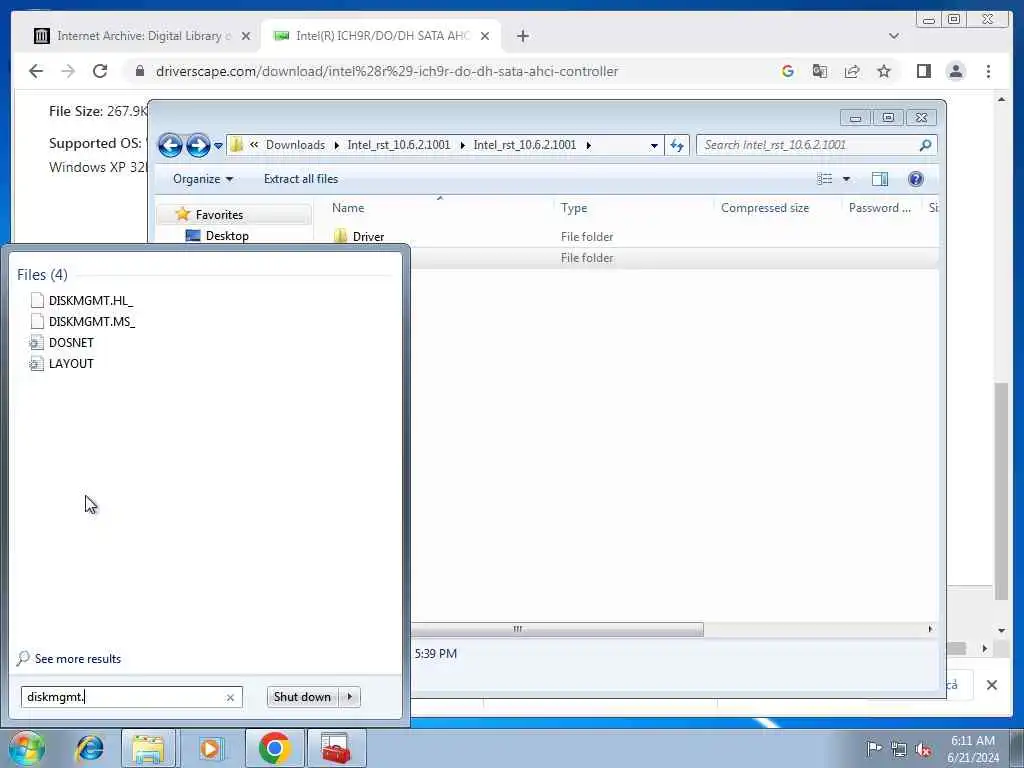Clear the Start menu search box
This screenshot has width=1024, height=768.
[x=230, y=697]
